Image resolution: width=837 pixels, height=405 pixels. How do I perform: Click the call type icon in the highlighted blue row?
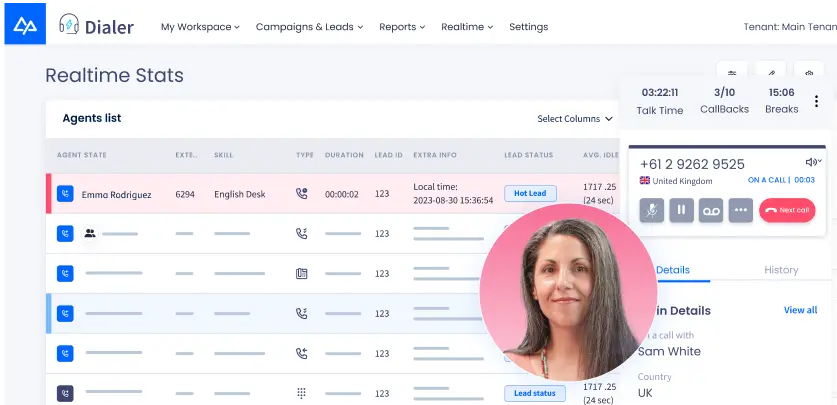coord(302,313)
